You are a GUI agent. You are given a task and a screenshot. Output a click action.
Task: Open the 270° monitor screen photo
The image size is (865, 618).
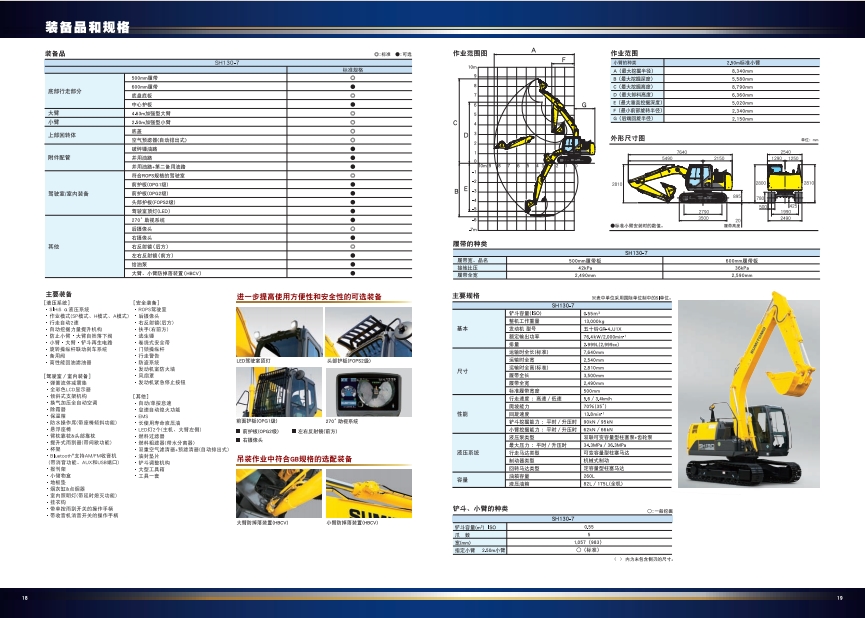[x=369, y=392]
